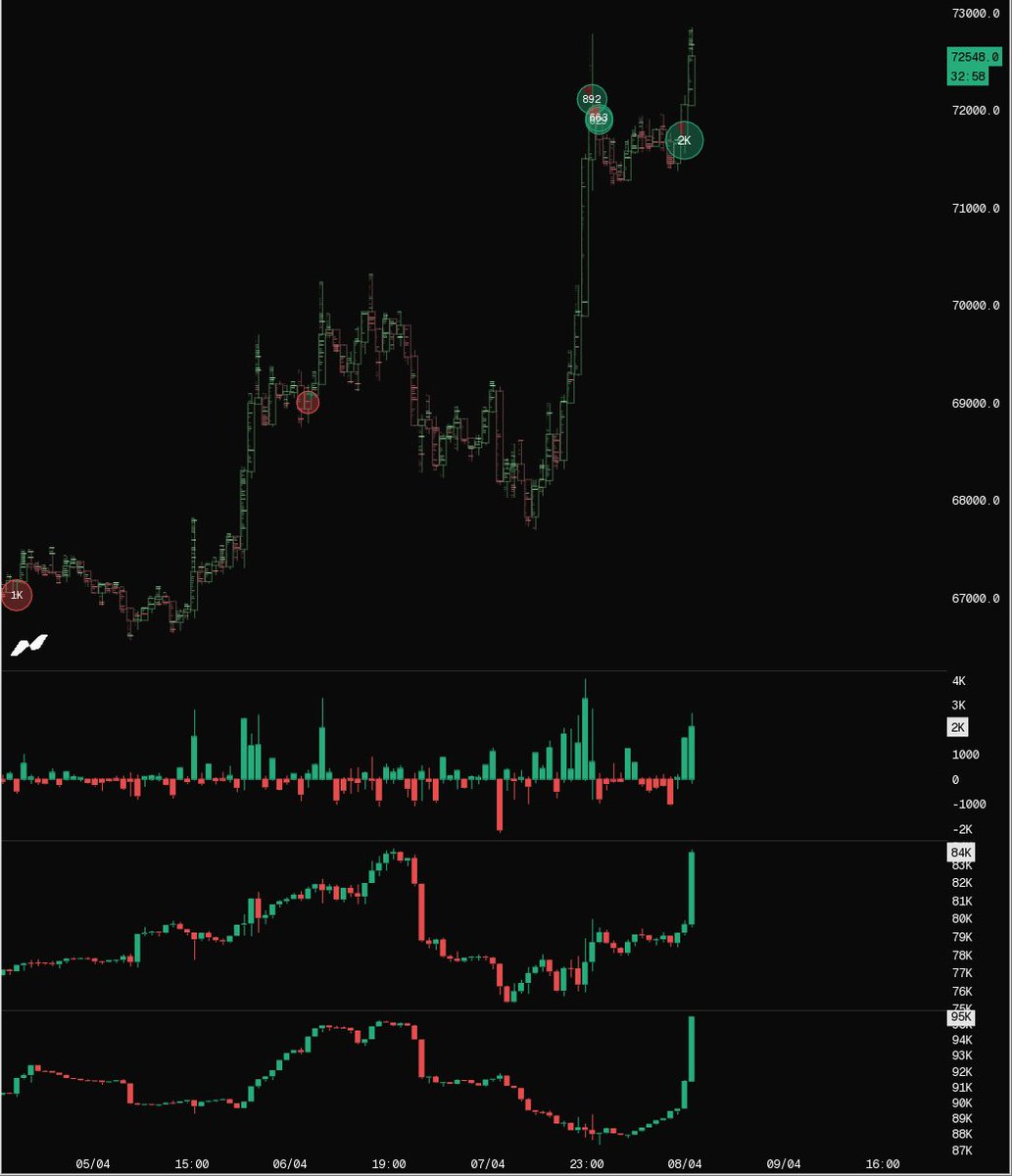Click the red 1K trade bubble

[16, 595]
